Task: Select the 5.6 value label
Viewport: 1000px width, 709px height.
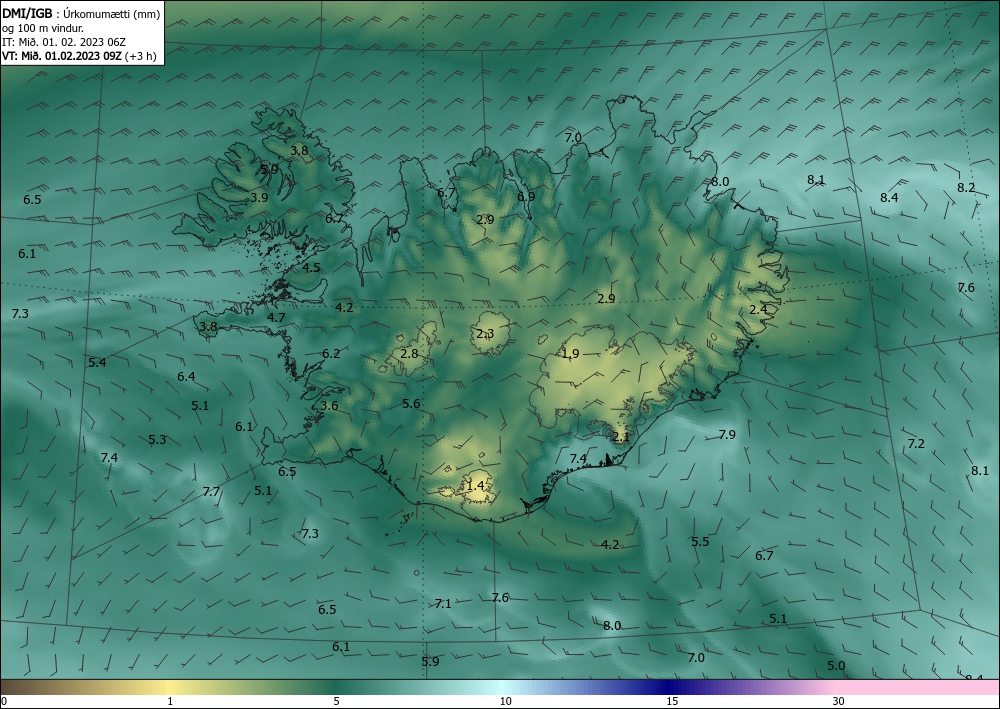Action: [411, 404]
